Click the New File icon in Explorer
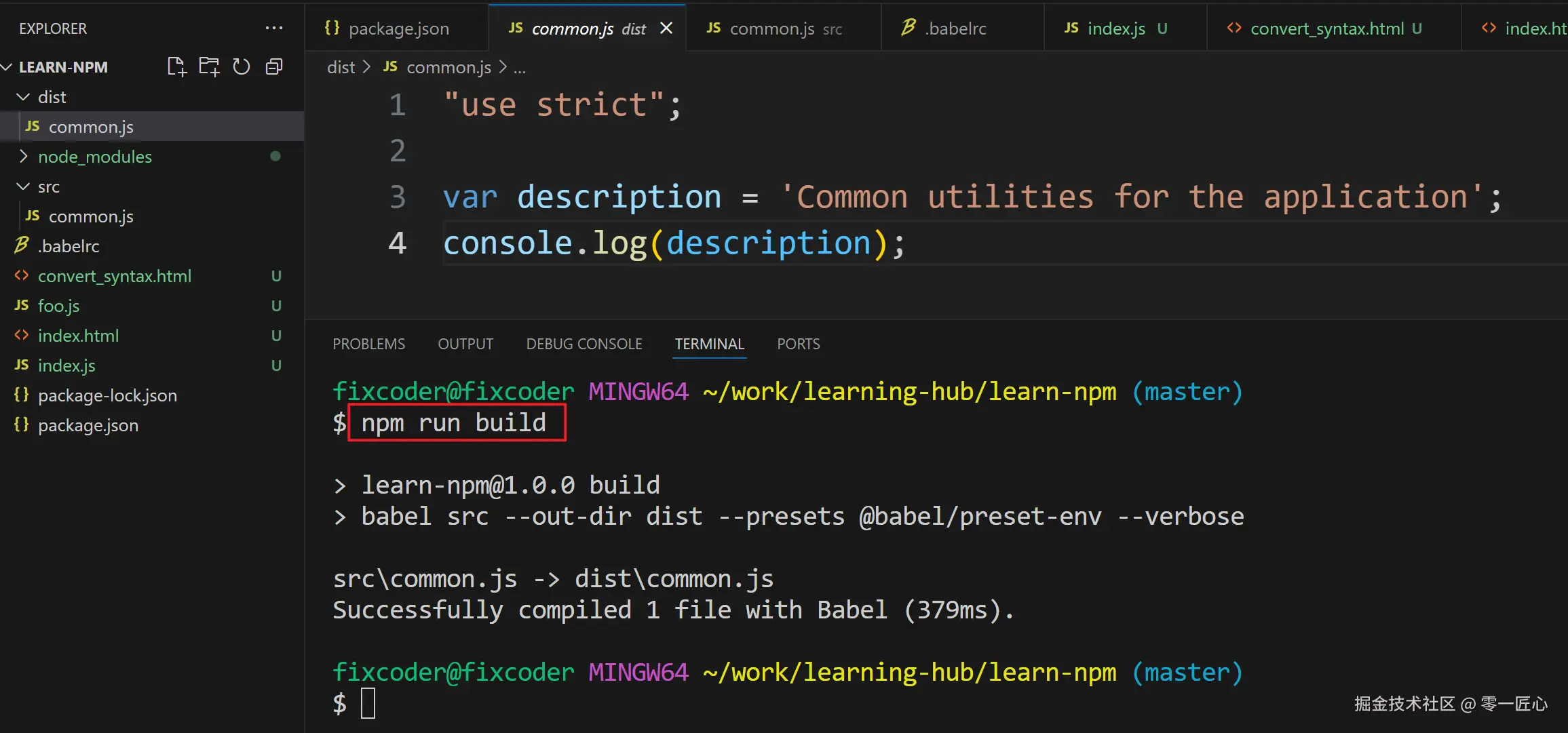 click(176, 66)
